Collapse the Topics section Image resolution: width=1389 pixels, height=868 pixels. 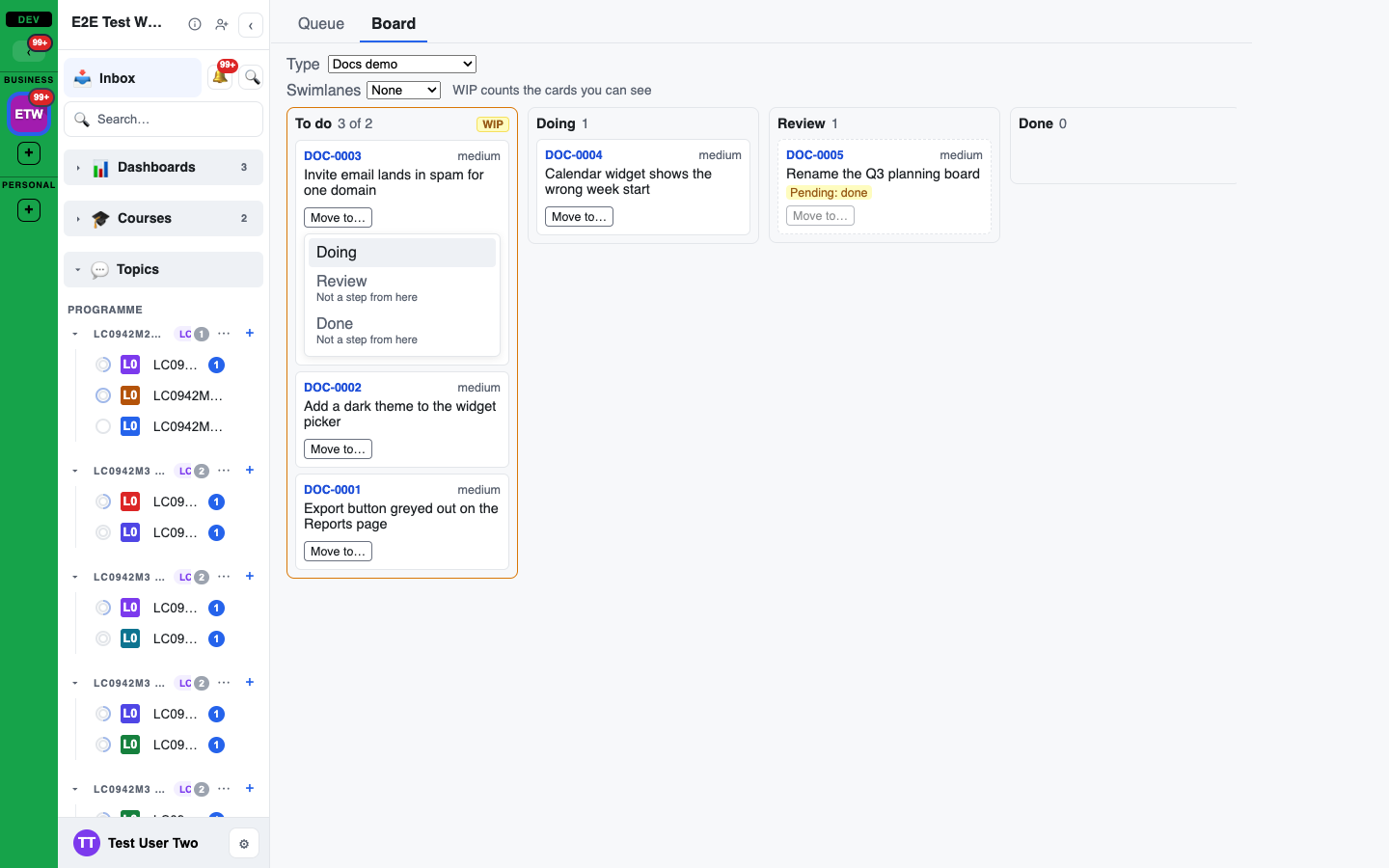[163, 269]
